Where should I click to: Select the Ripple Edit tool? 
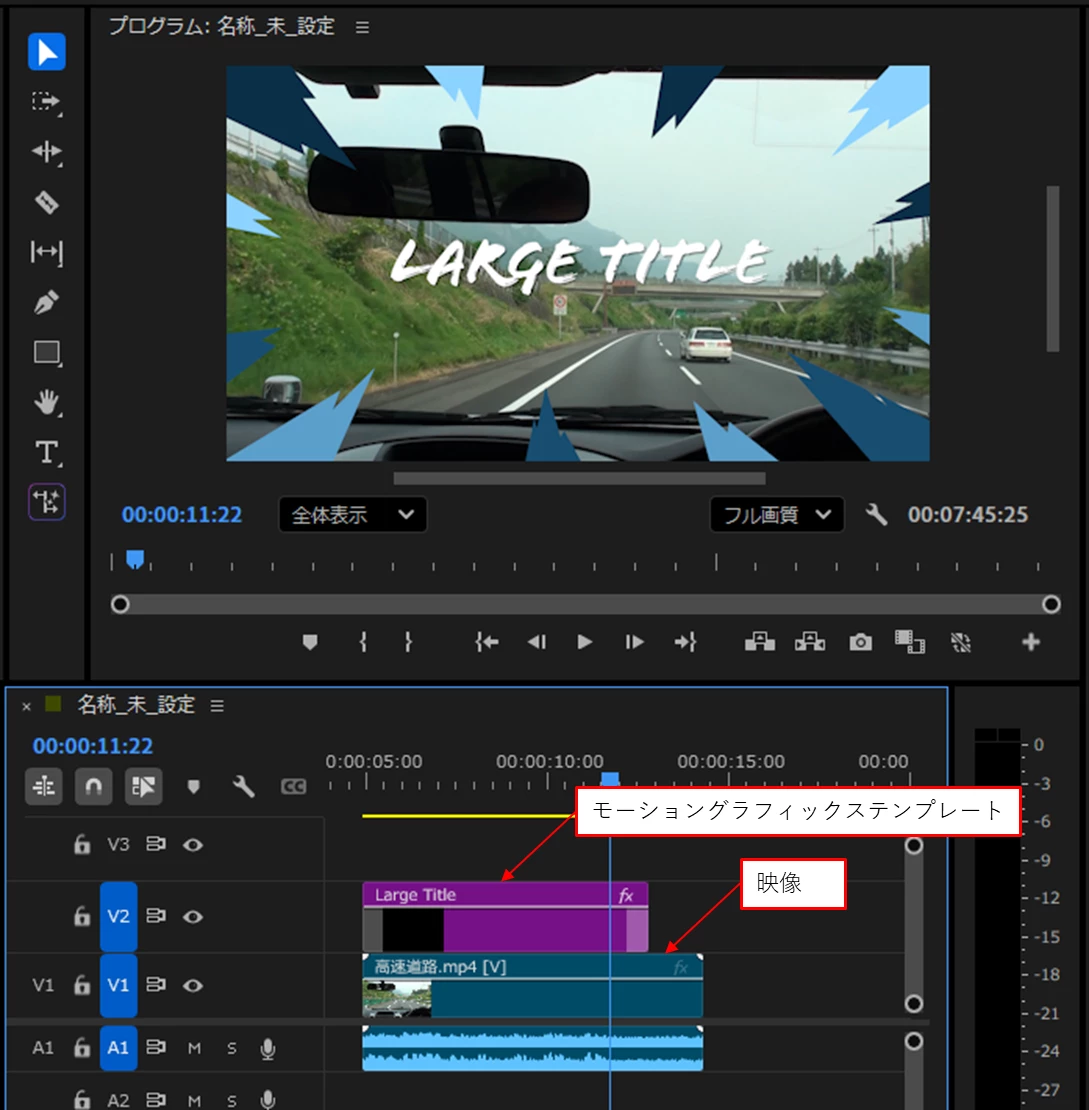(47, 151)
